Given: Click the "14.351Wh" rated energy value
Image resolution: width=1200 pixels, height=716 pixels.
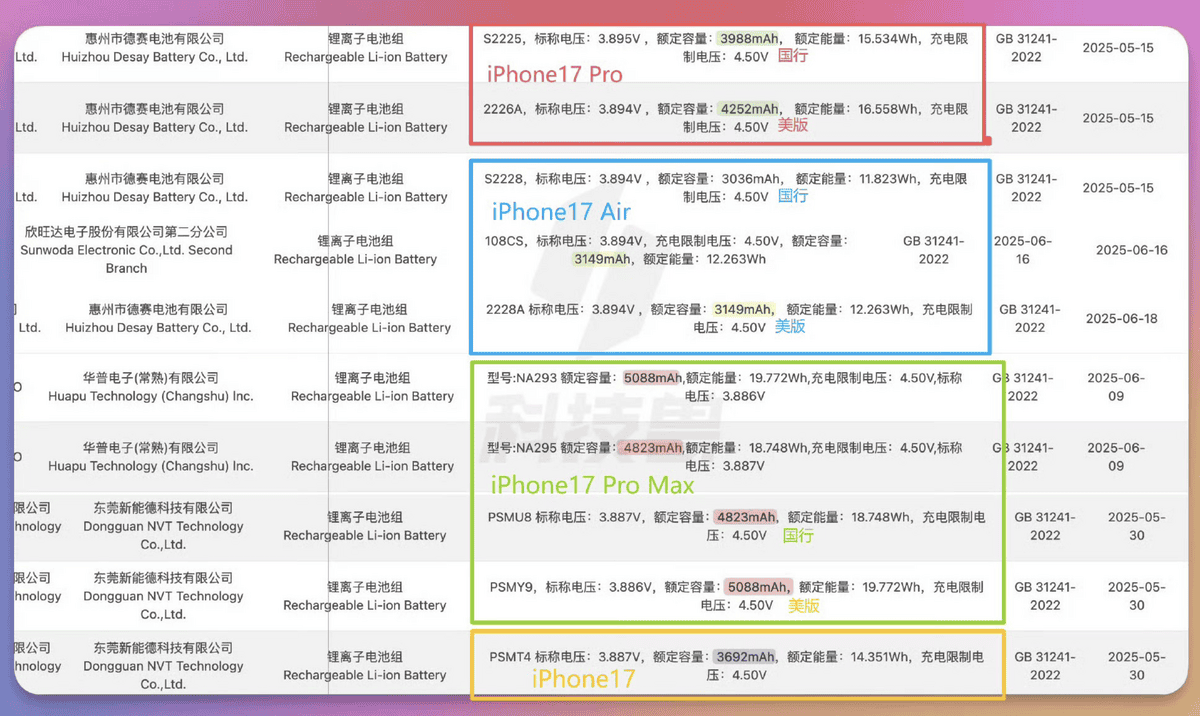Looking at the screenshot, I should tap(878, 657).
